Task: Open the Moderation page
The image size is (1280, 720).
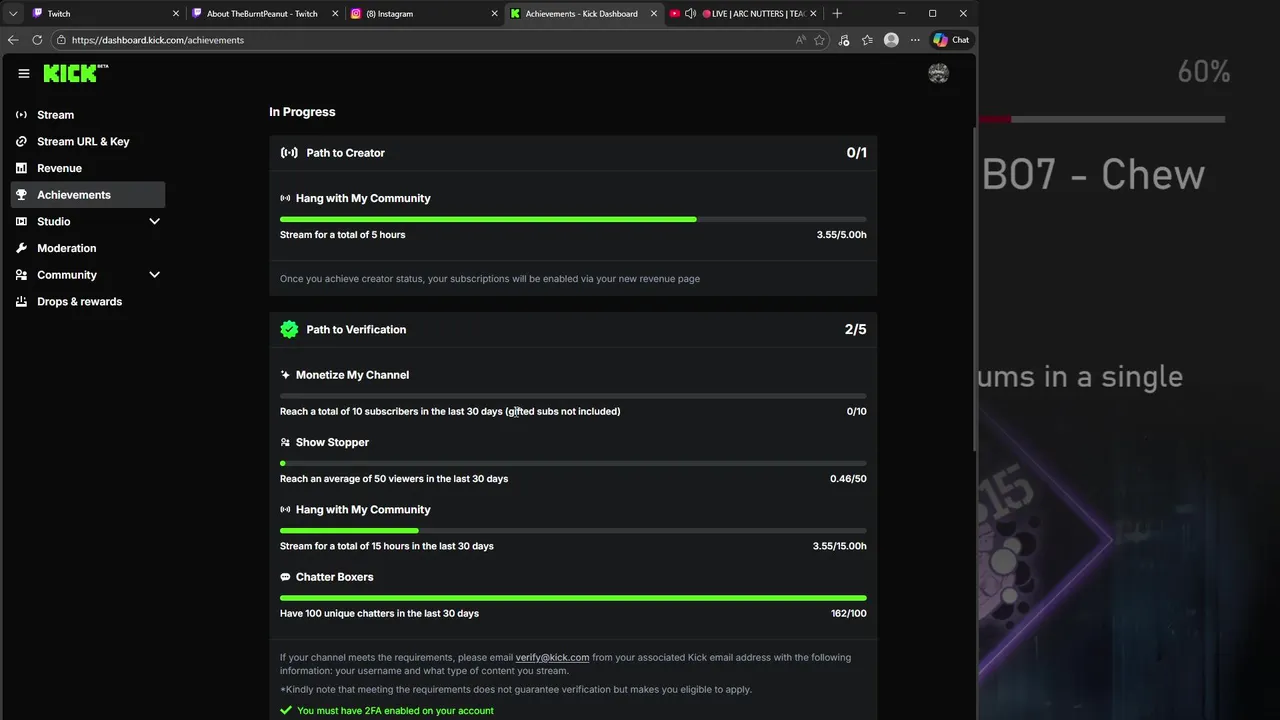Action: [x=88, y=248]
